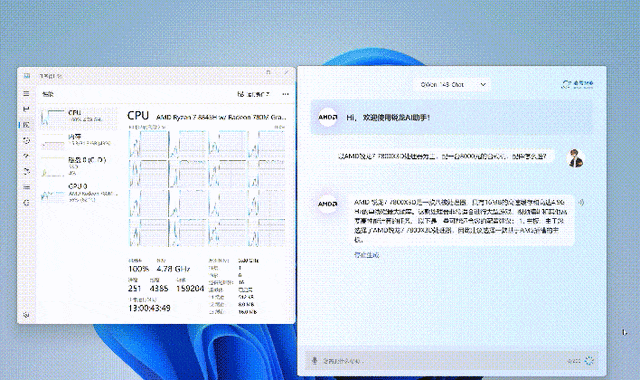Open Task Manager settings gear icon

click(x=26, y=315)
